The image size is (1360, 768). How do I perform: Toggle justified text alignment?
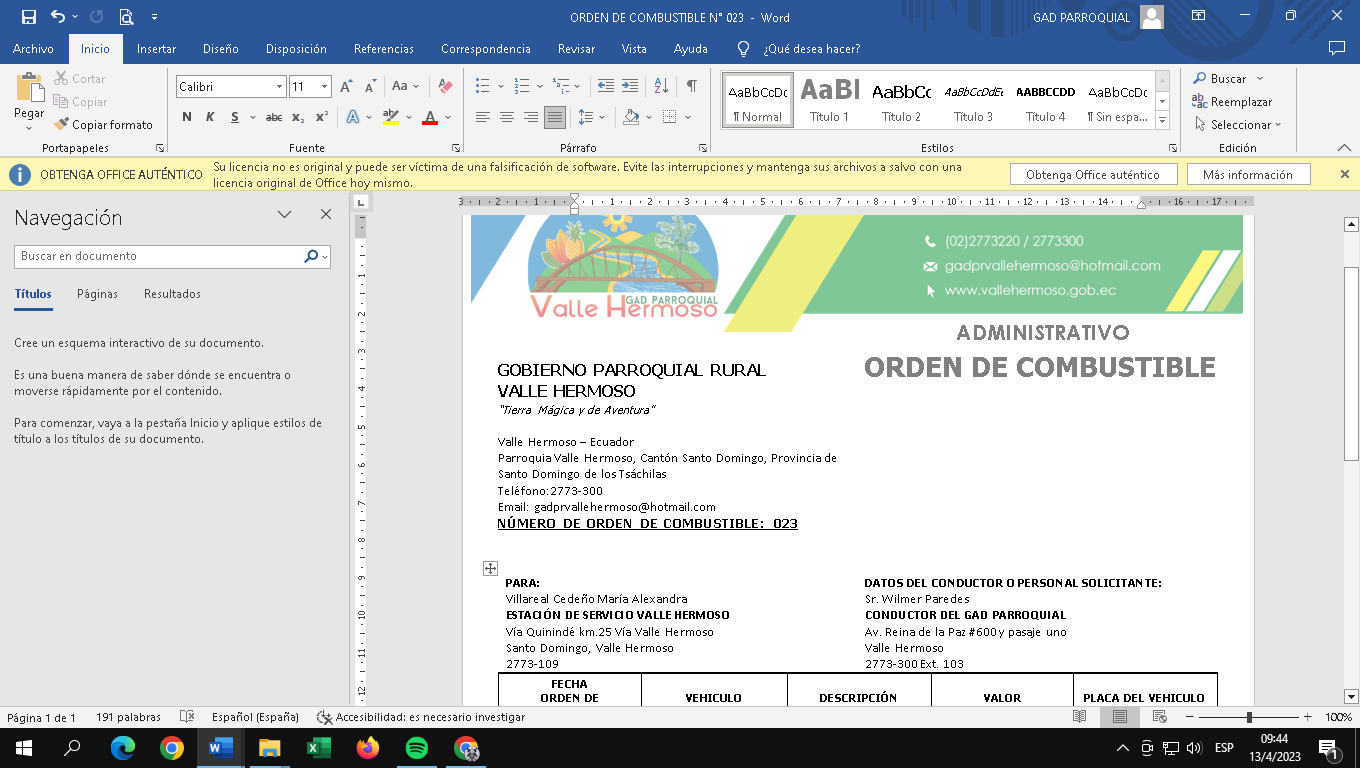[x=554, y=117]
